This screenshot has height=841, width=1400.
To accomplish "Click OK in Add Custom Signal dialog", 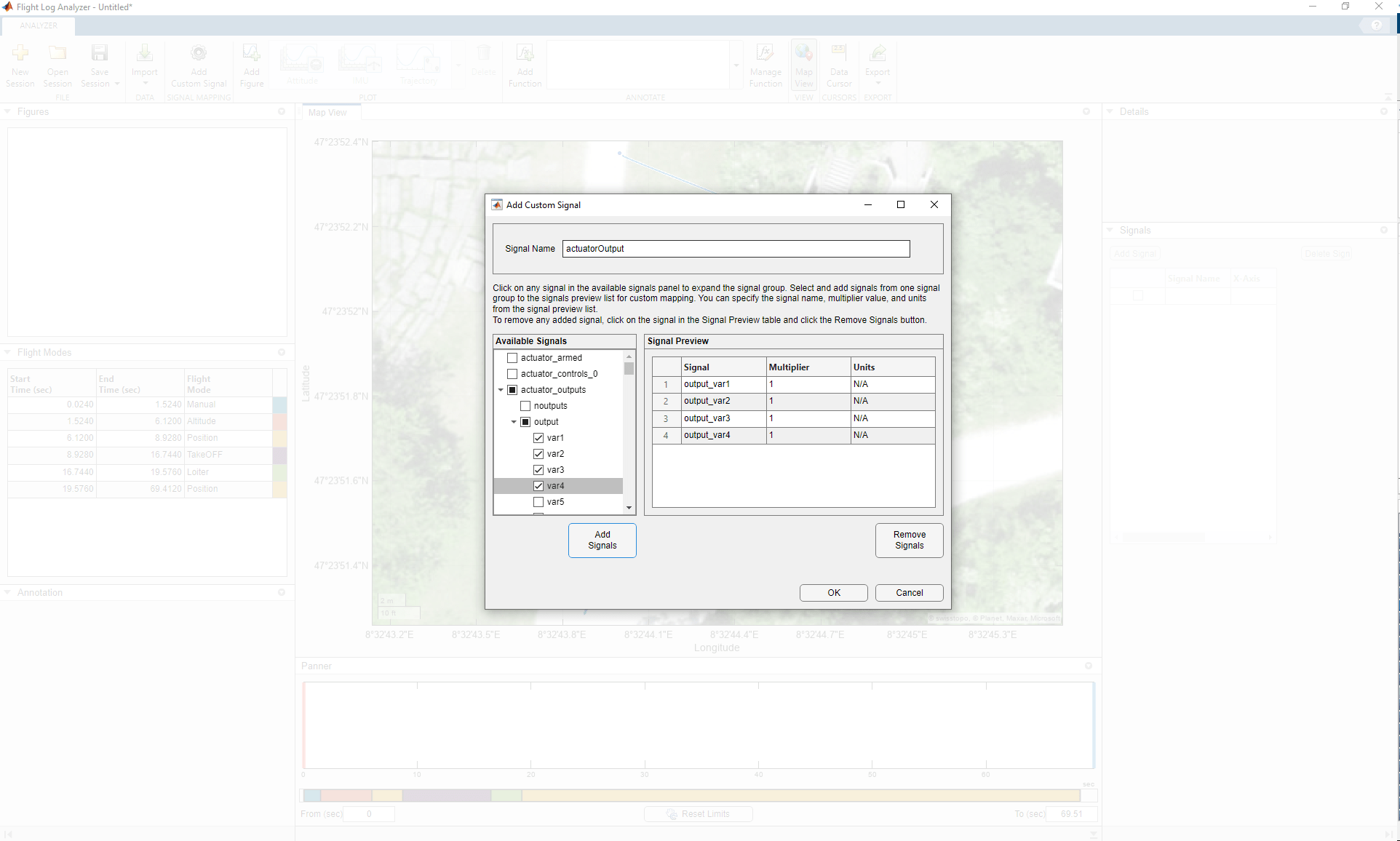I will tap(833, 593).
